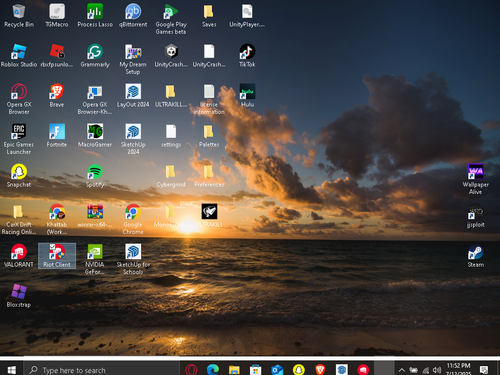500x375 pixels.
Task: Open the volume control in system tray
Action: (x=437, y=370)
